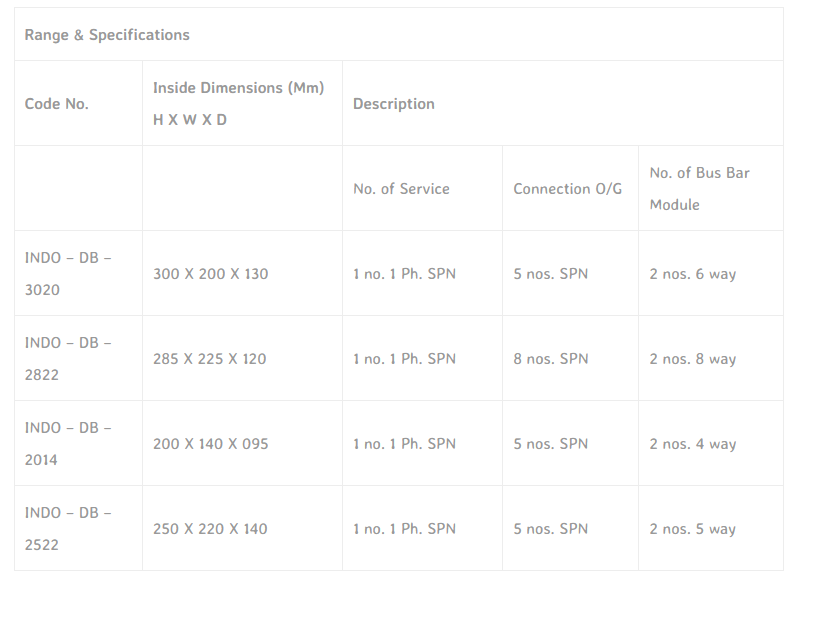Click the INDO – DB – 2014 code cell
The width and height of the screenshot is (814, 623).
coord(68,443)
